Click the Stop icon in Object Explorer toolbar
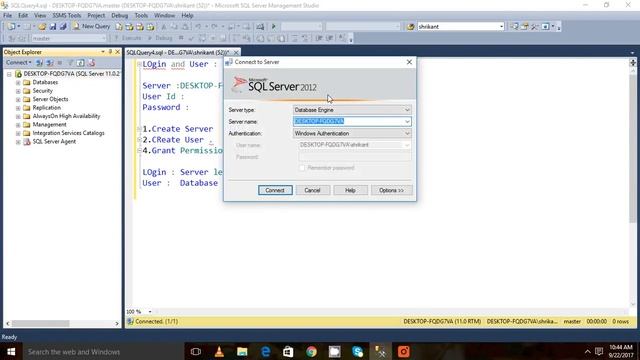 click(x=60, y=62)
